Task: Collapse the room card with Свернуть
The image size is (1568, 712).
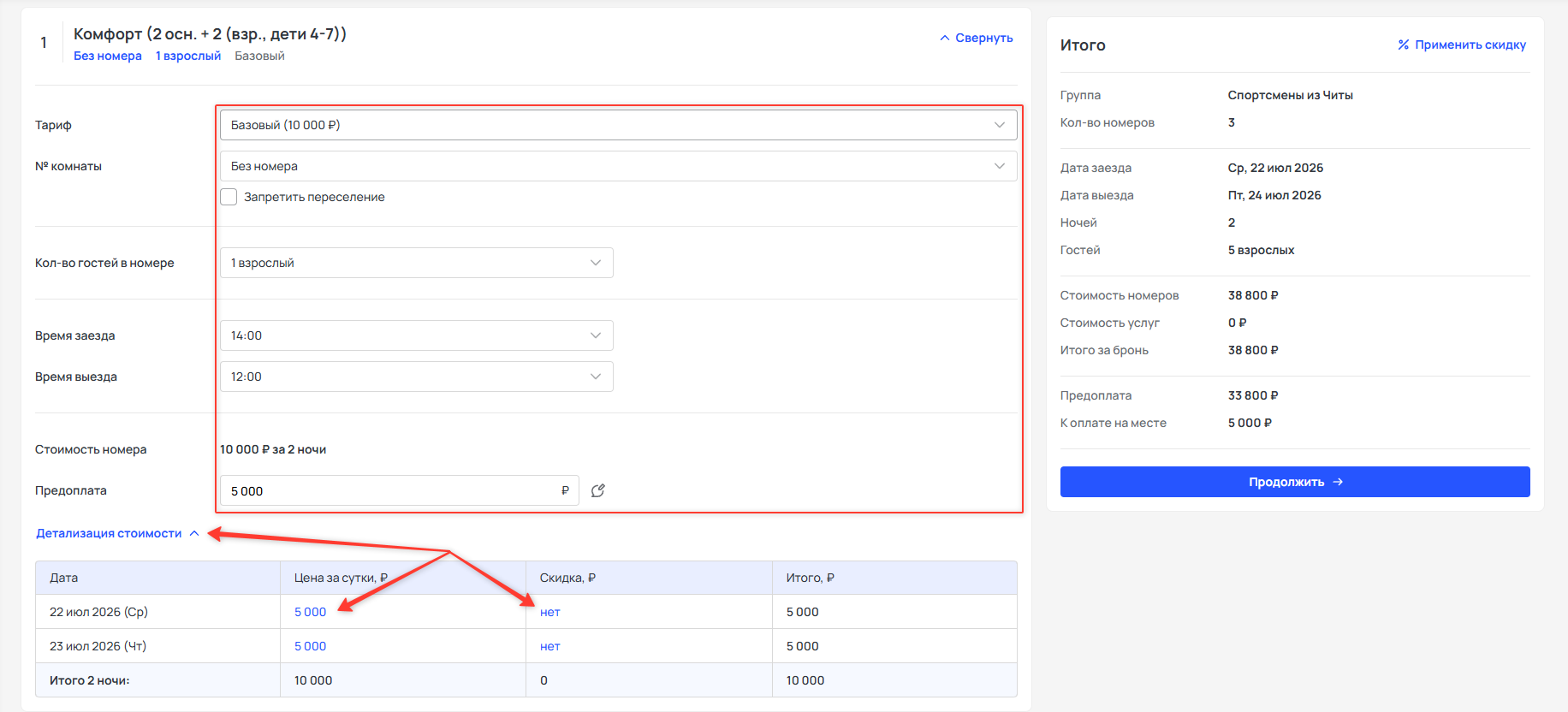Action: pyautogui.click(x=977, y=38)
